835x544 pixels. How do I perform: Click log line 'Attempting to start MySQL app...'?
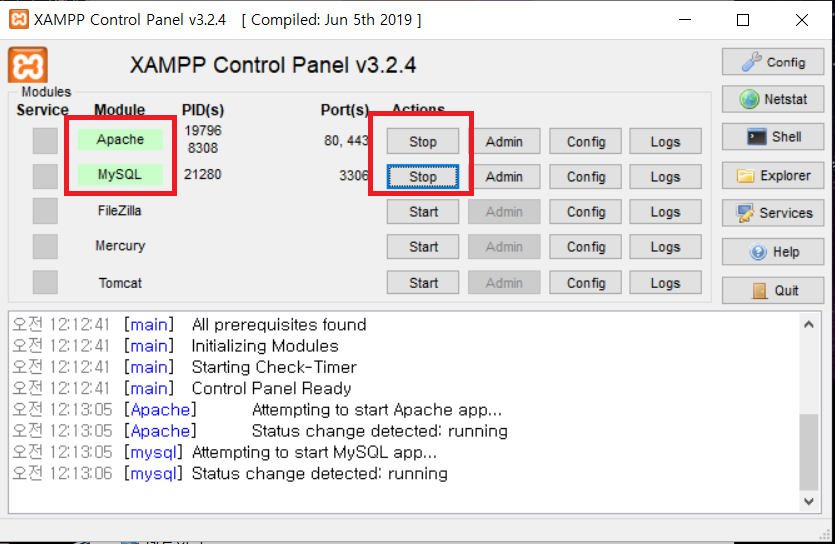(314, 452)
